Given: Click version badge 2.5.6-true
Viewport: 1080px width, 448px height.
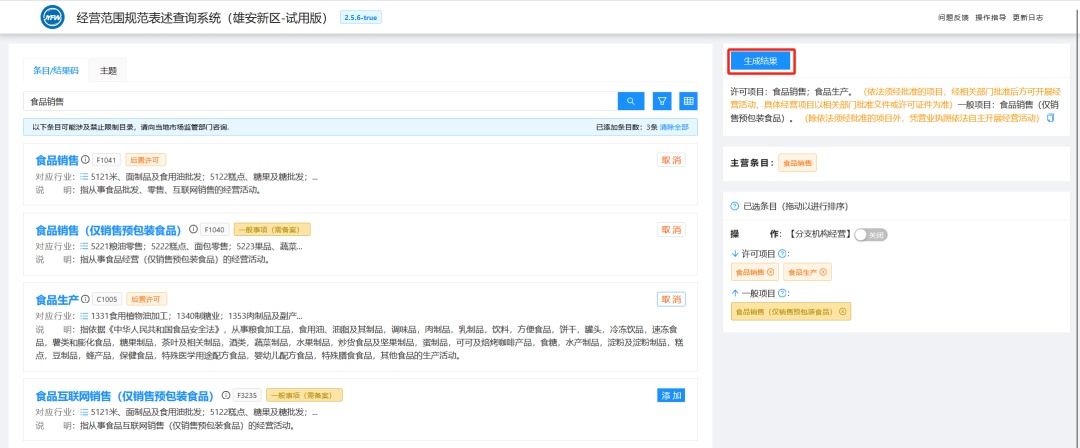Looking at the screenshot, I should click(x=361, y=17).
